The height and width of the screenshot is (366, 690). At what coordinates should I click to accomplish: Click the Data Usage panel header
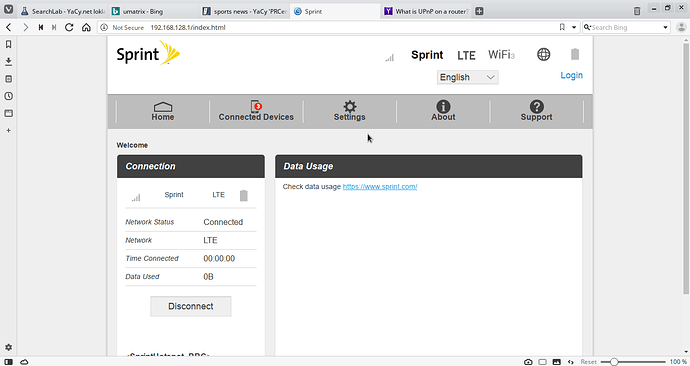(x=429, y=166)
